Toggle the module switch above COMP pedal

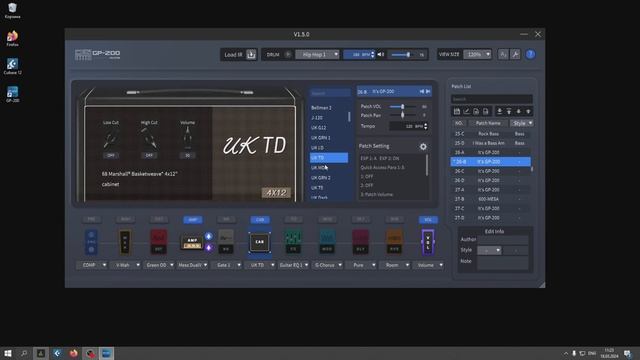point(91,220)
